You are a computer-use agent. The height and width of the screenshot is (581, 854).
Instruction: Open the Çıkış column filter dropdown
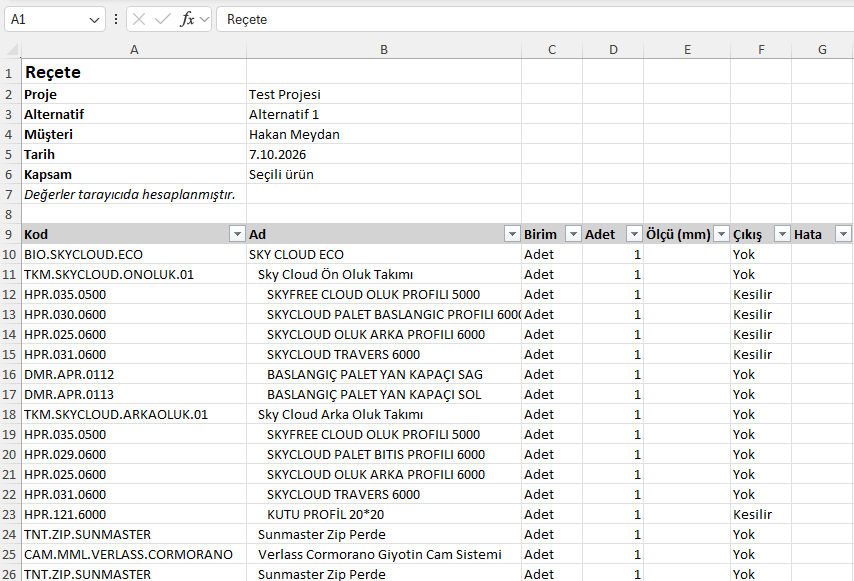(782, 234)
